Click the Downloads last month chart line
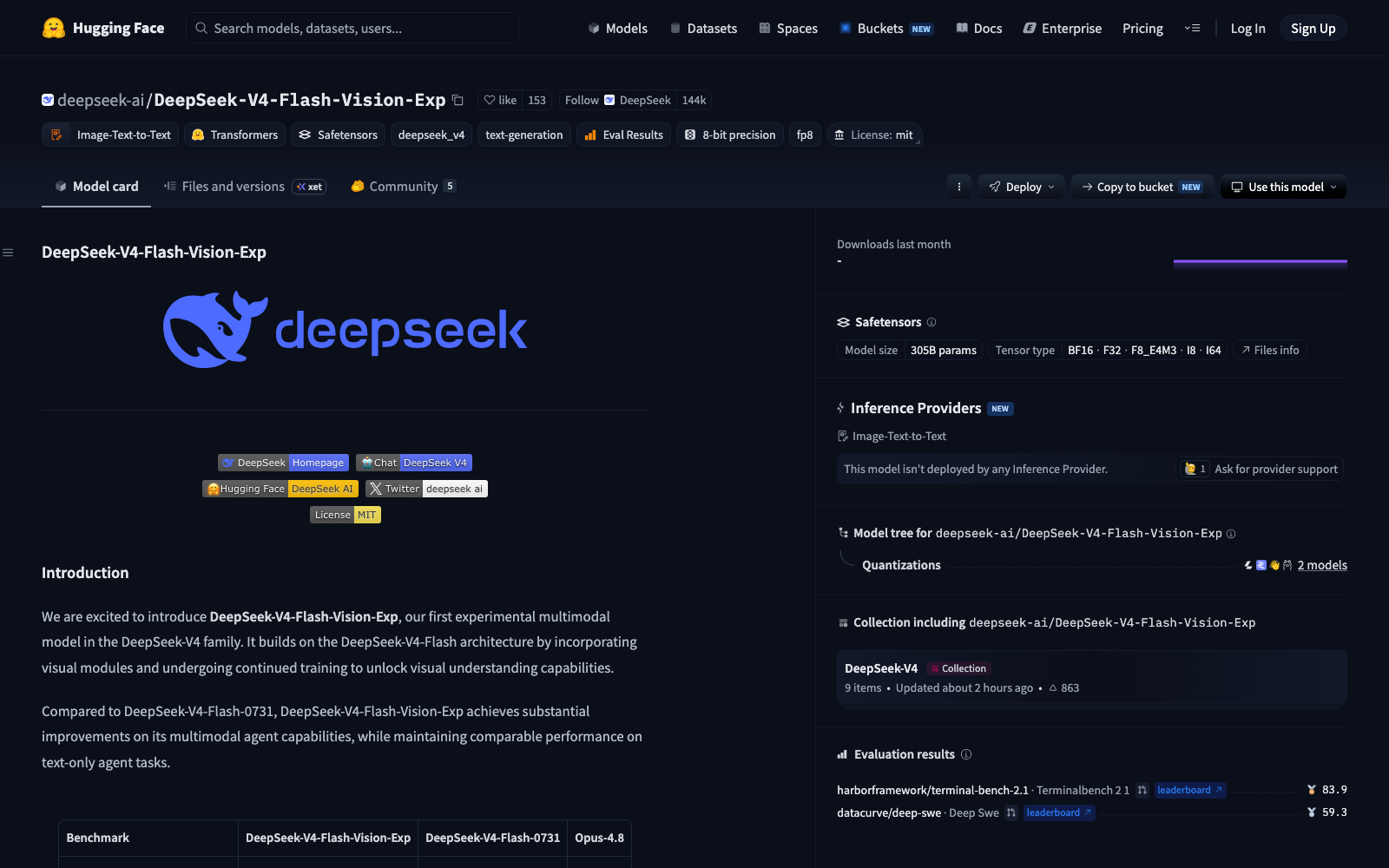 pos(1261,260)
